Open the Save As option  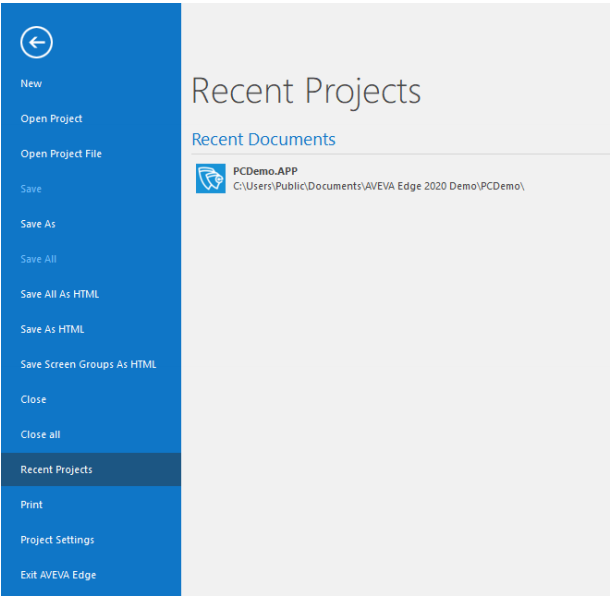pos(38,224)
